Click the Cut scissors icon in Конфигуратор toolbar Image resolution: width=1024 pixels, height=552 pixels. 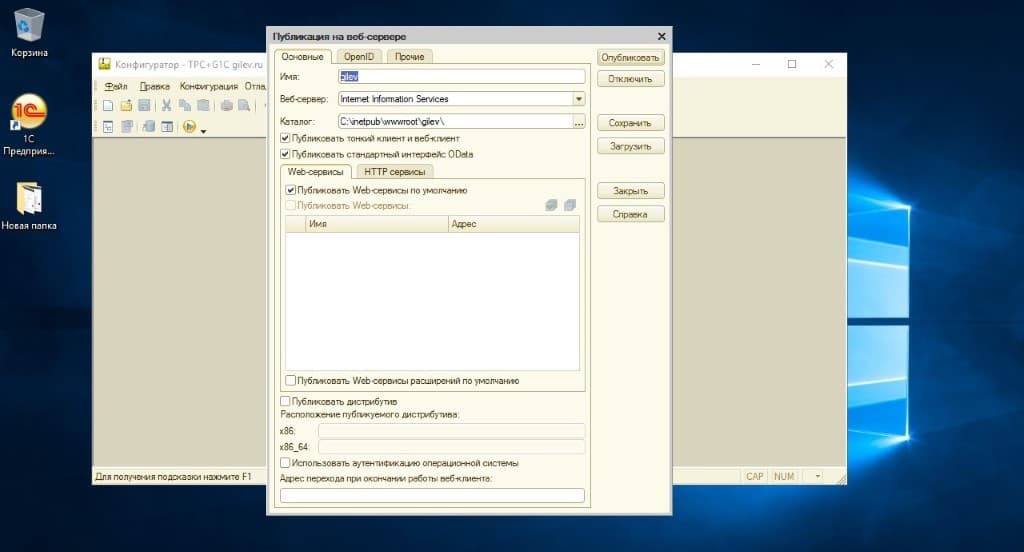tap(167, 105)
